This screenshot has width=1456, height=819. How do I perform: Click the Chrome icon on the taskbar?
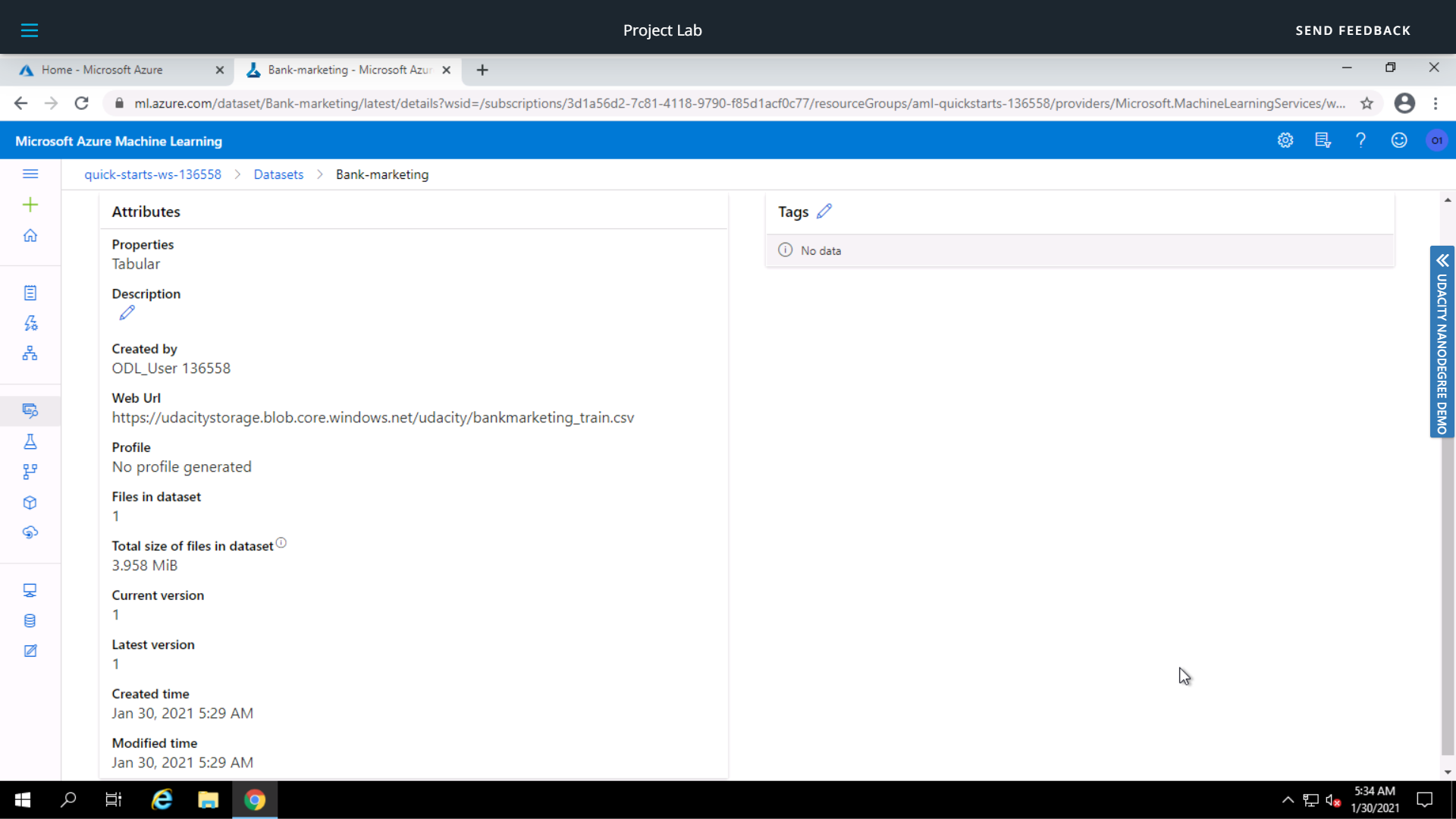click(255, 800)
